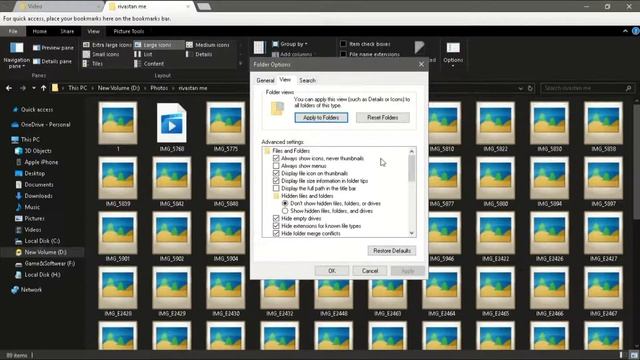The height and width of the screenshot is (360, 640).
Task: Open Quick access in sidebar
Action: point(33,109)
